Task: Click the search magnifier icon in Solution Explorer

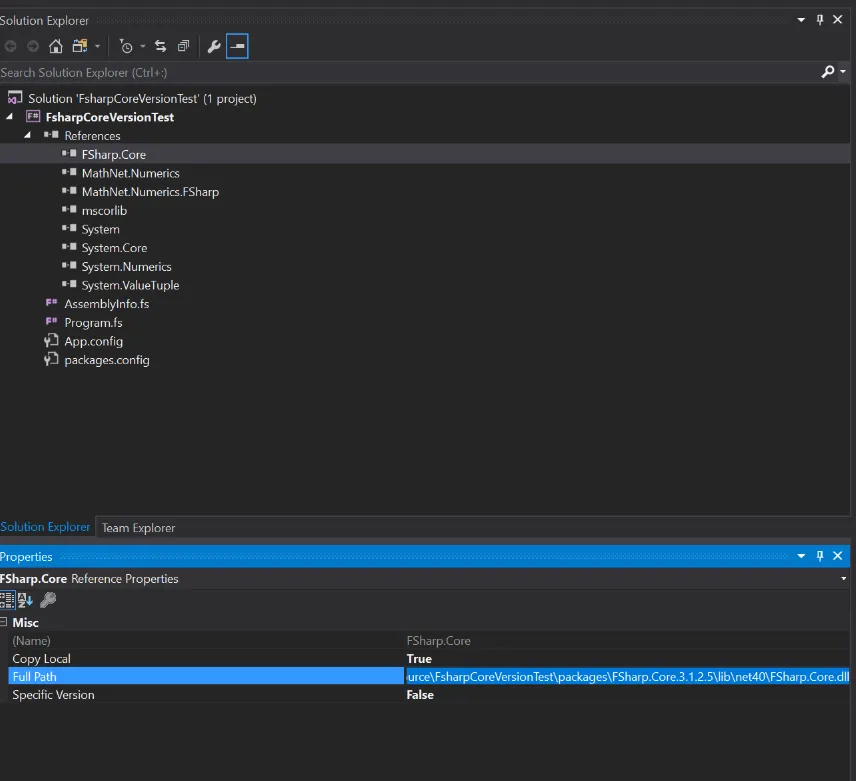Action: click(827, 72)
